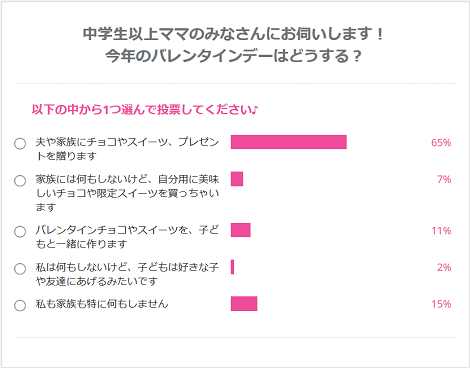This screenshot has width=470, height=368.
Task: Click the バレンタインチョコやスイーツを option text
Action: tap(127, 237)
